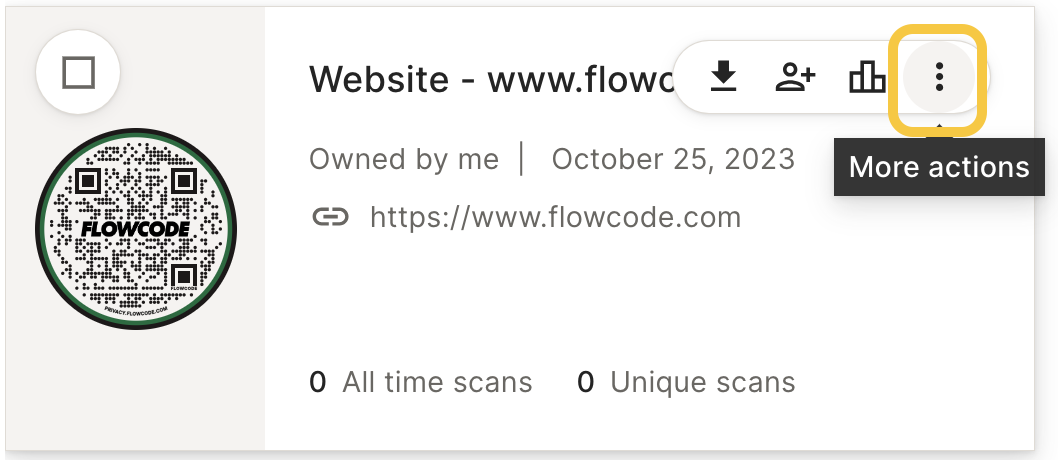Click the bottom-right finder square of QR code
Viewport: 1058px width, 460px height.
click(x=183, y=275)
